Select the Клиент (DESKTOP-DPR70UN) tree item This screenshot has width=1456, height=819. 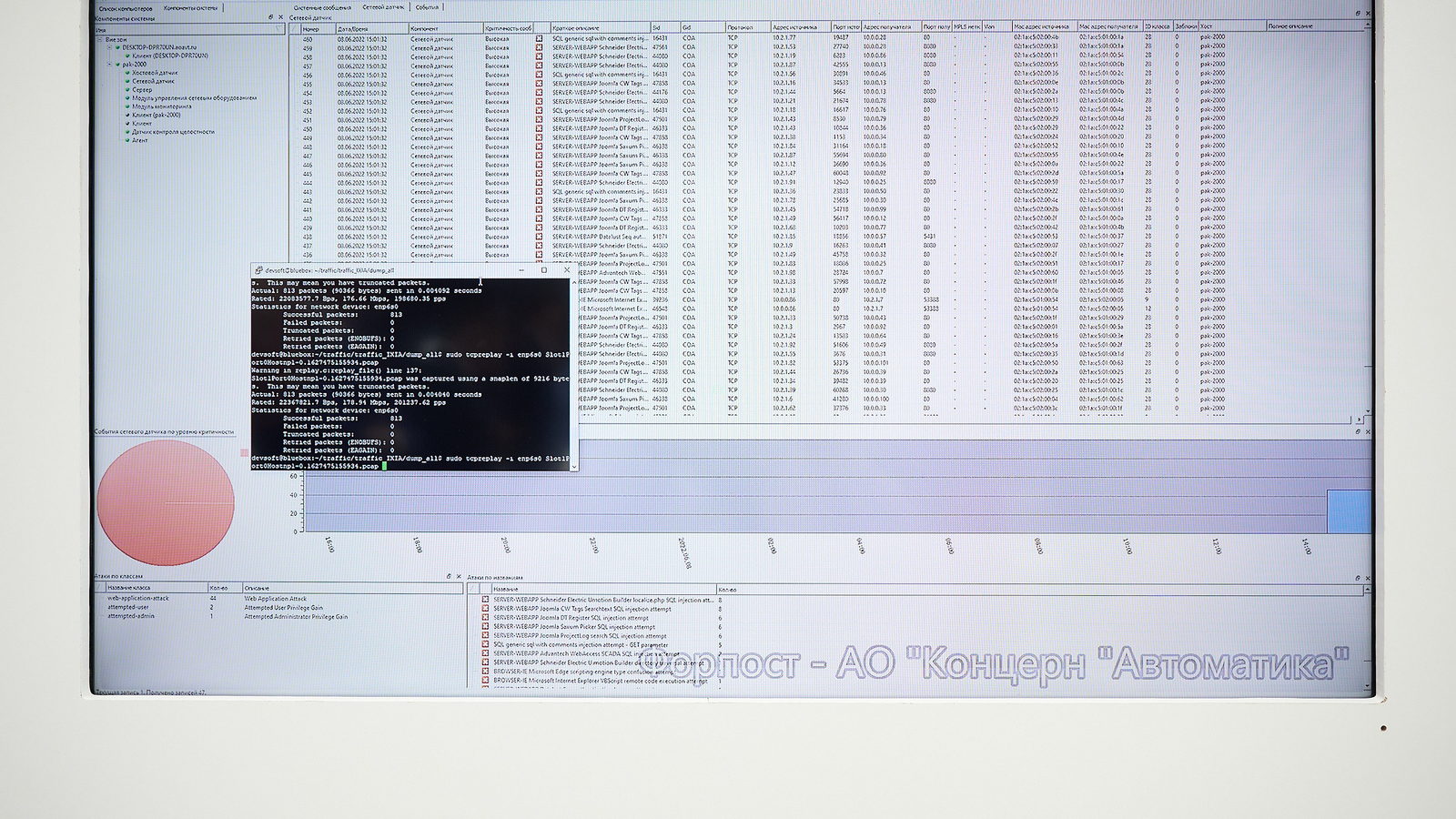coord(169,56)
